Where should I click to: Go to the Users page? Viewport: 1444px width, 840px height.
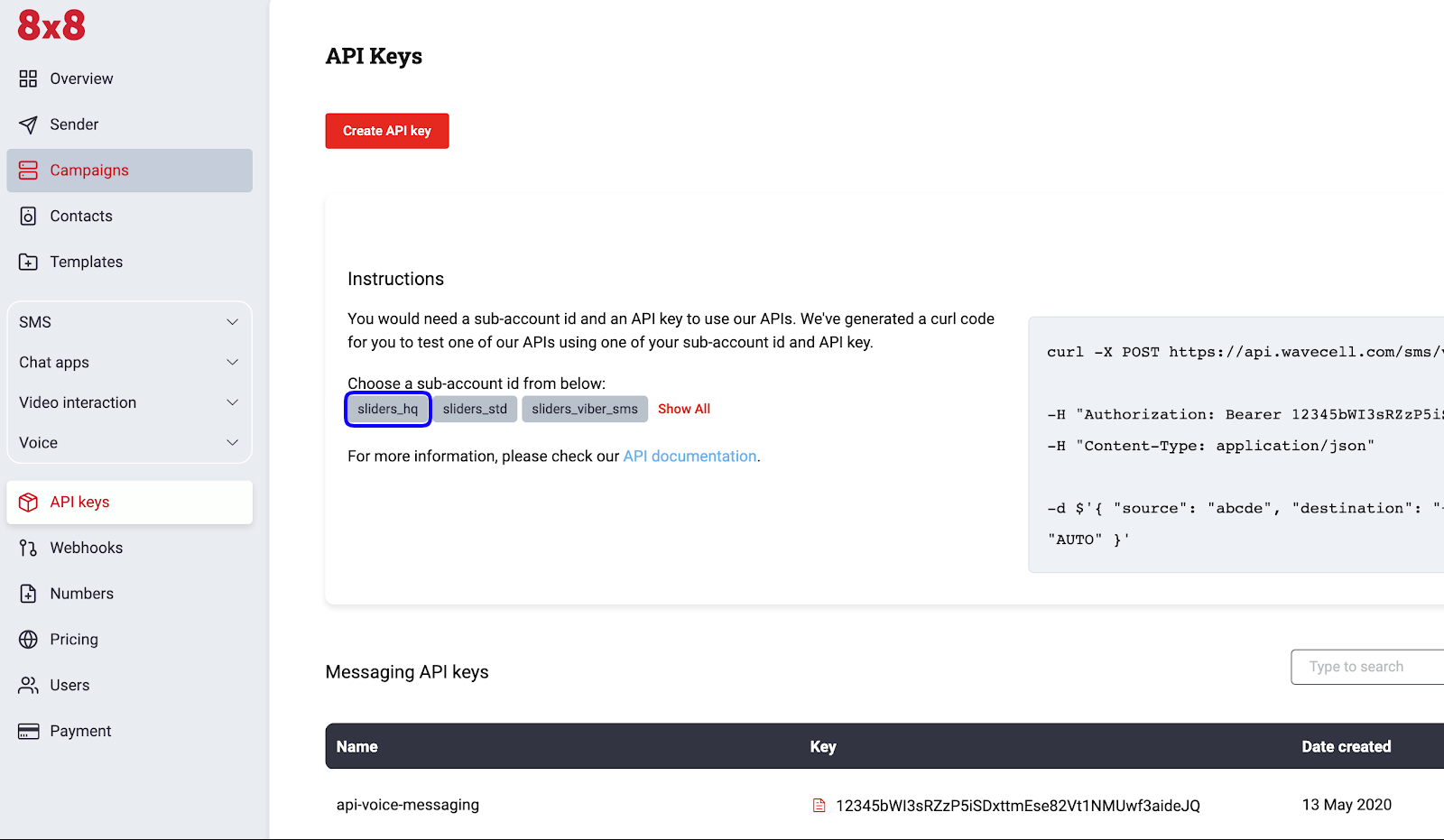[69, 686]
